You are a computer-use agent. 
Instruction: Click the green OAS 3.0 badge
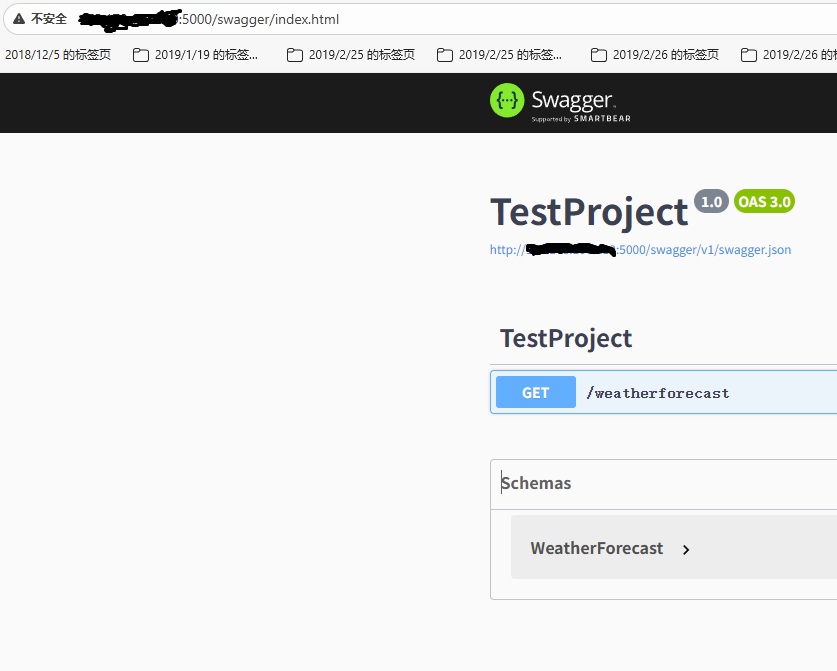(x=764, y=201)
